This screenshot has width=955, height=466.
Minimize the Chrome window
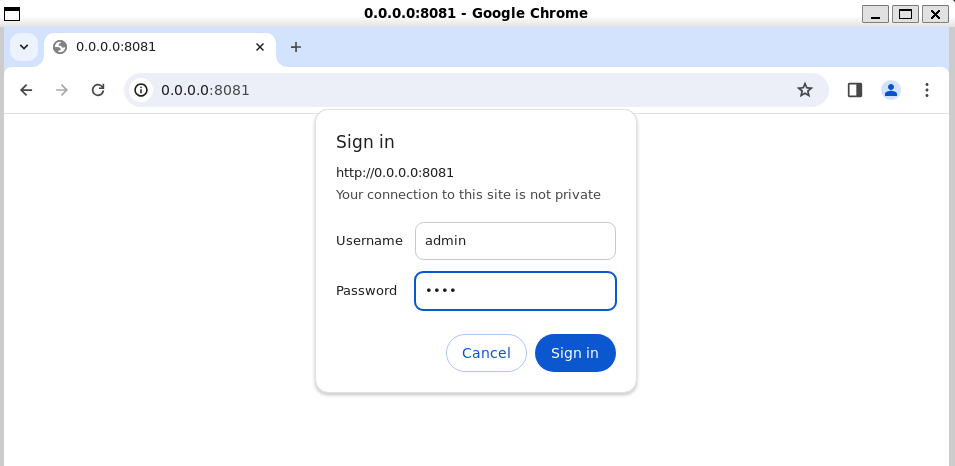[877, 13]
